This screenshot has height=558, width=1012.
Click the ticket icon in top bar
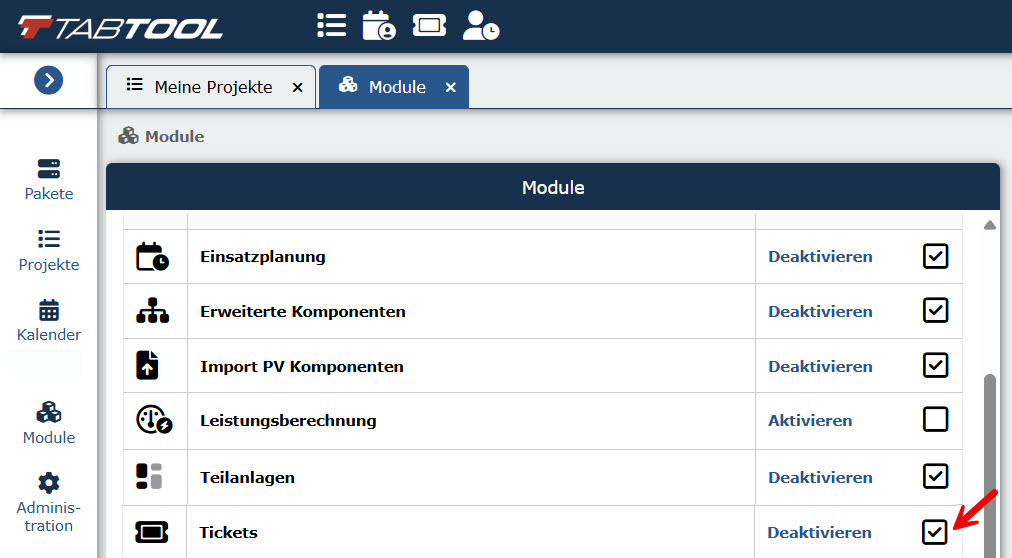pos(429,26)
